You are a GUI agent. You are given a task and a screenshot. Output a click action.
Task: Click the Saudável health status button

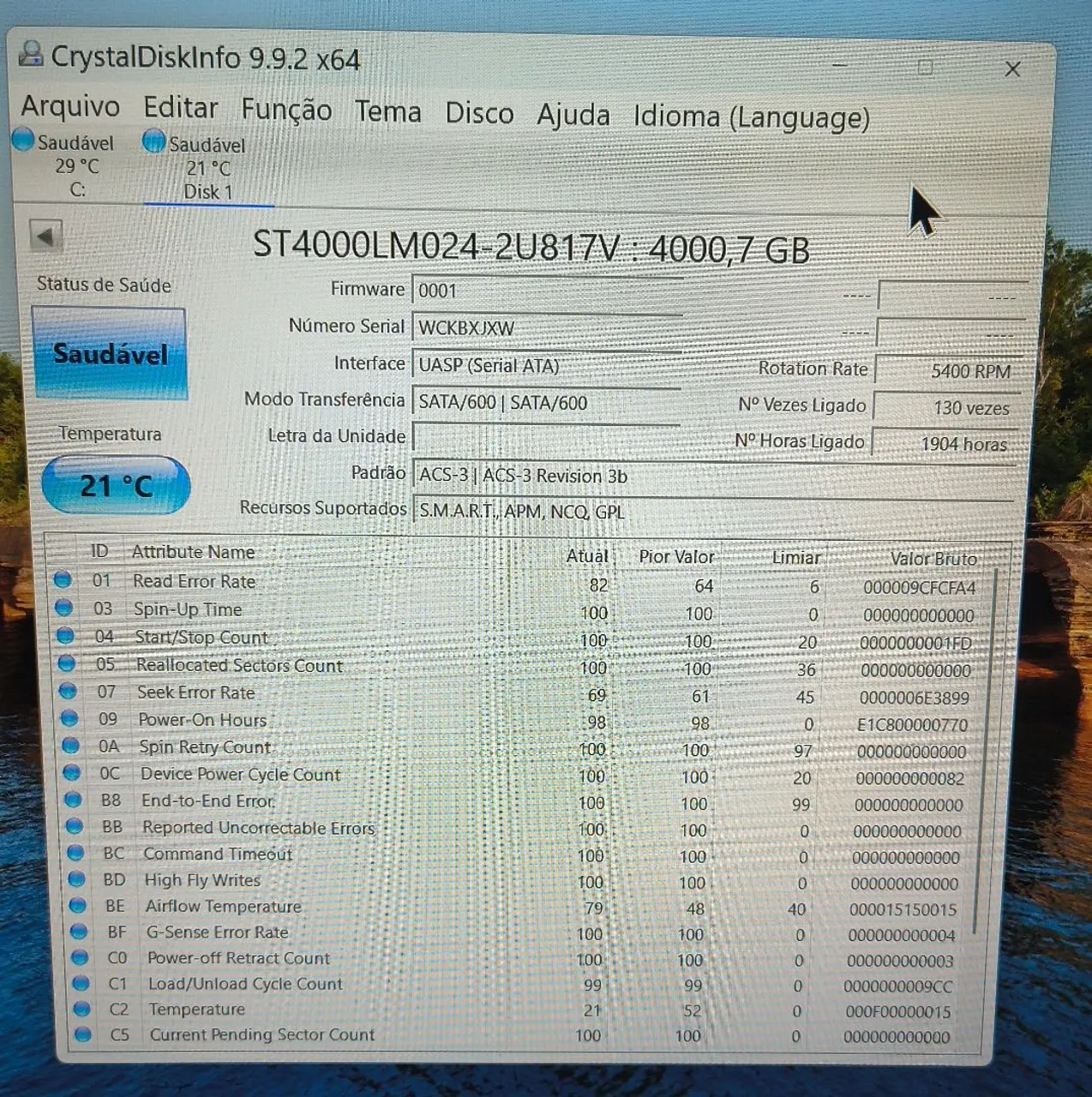point(110,353)
